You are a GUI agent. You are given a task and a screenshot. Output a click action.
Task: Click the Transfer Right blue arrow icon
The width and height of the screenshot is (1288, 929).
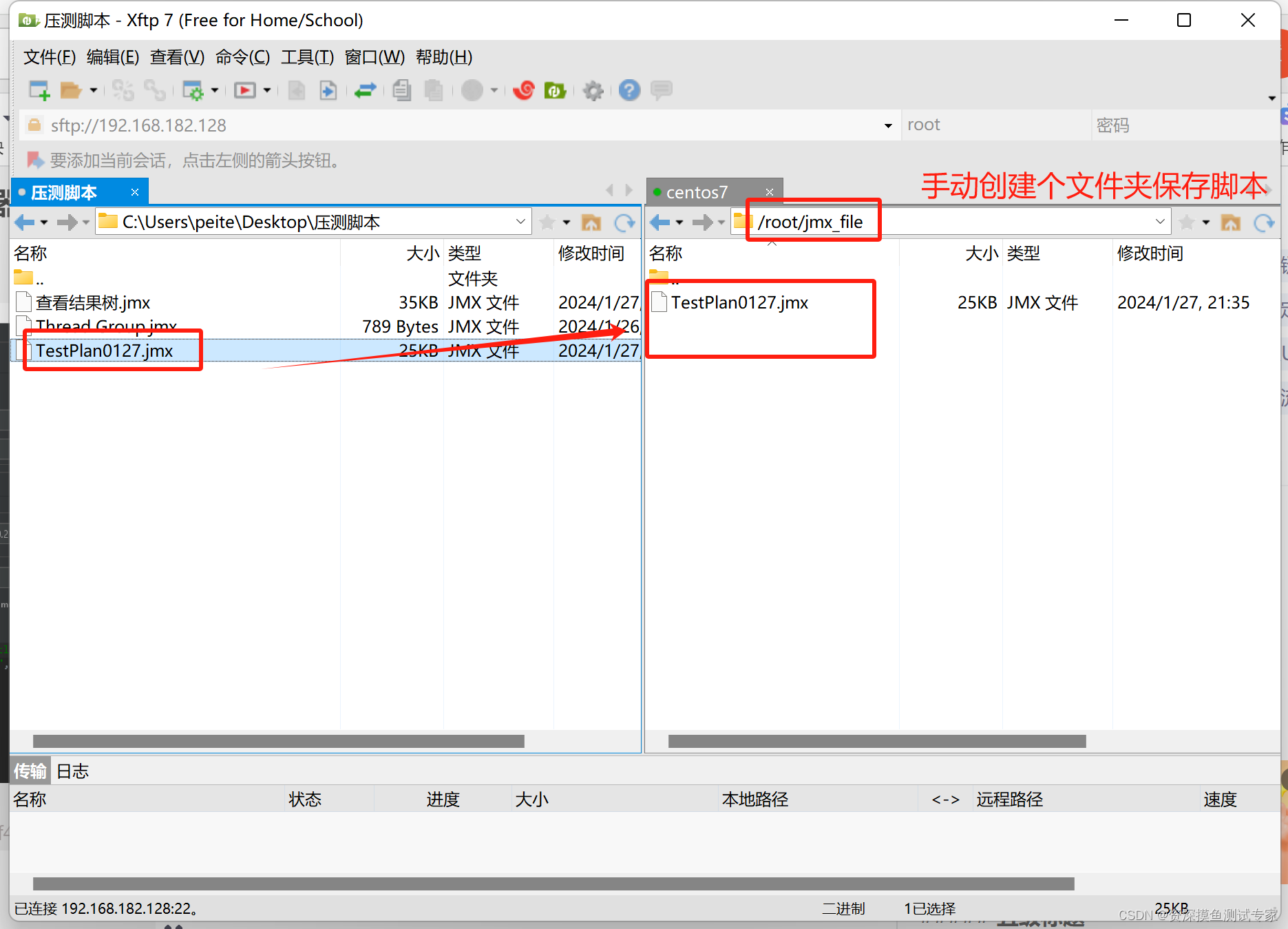(x=328, y=90)
